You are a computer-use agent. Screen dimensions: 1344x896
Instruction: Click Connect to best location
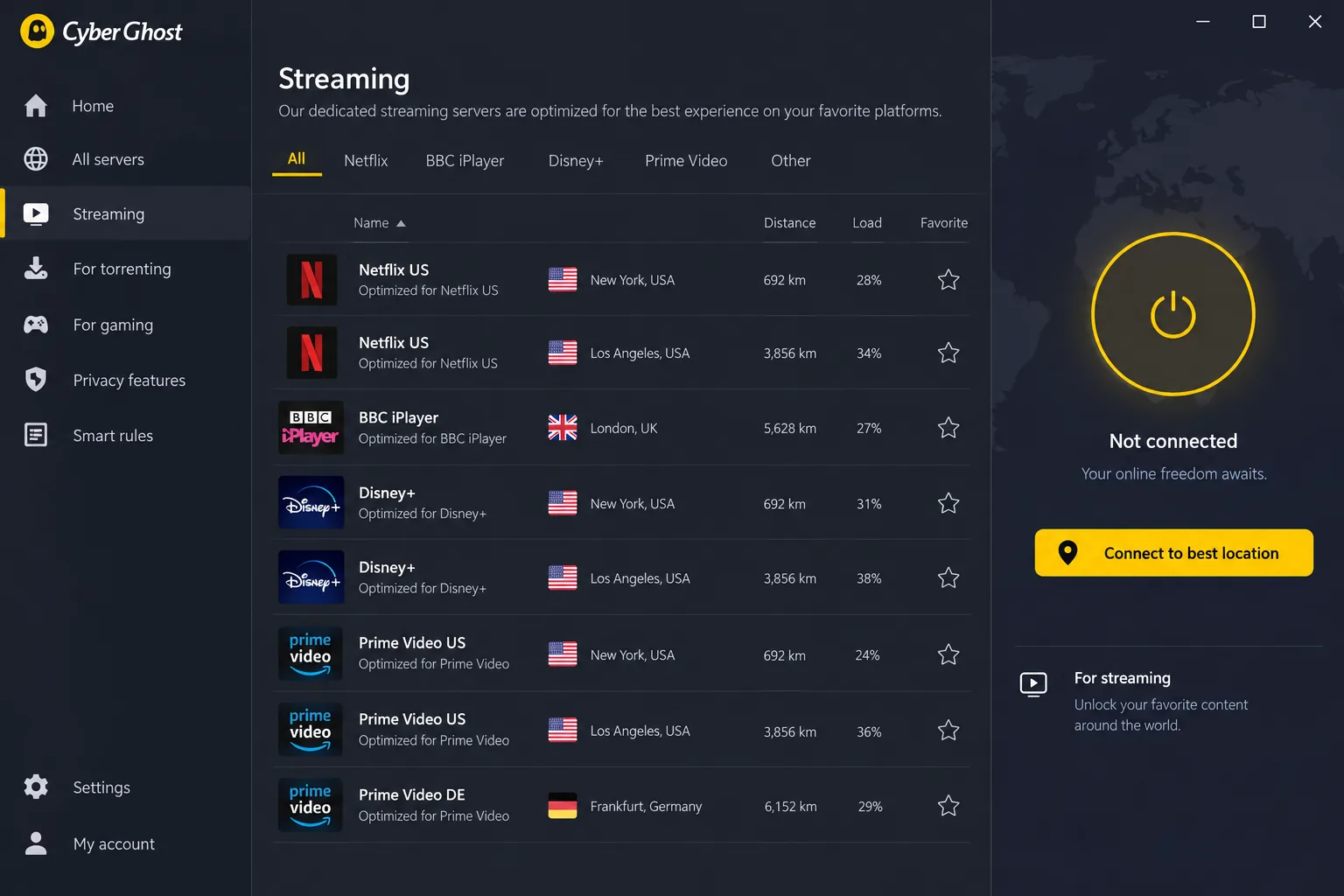[x=1173, y=552]
